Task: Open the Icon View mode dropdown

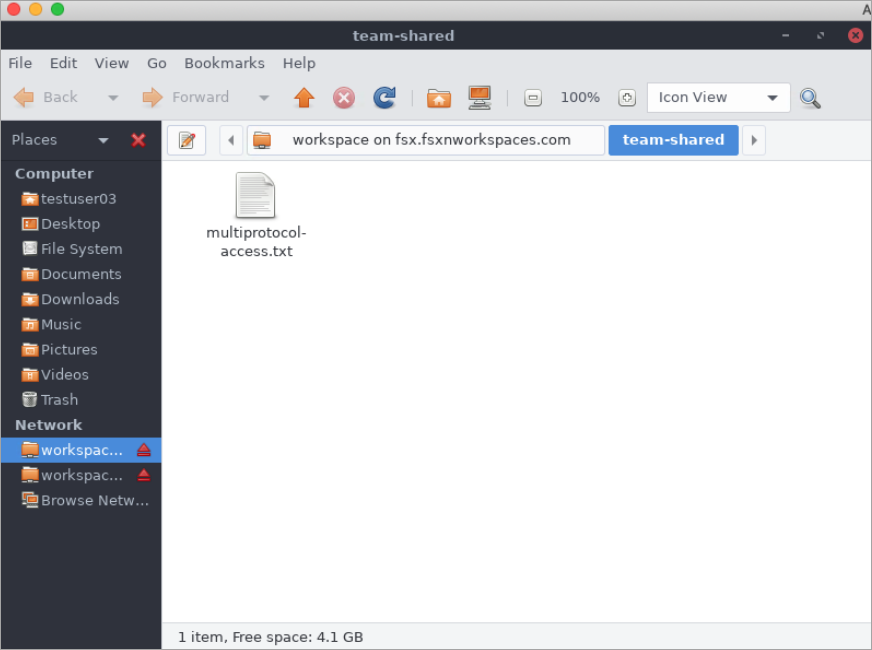Action: tap(718, 97)
